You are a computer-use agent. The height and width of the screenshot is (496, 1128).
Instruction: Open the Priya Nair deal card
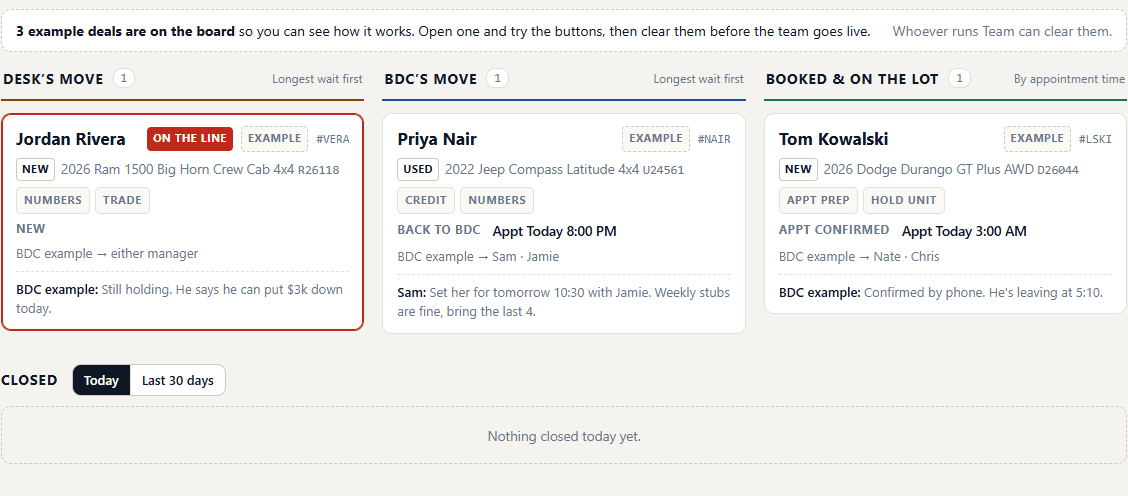point(564,223)
